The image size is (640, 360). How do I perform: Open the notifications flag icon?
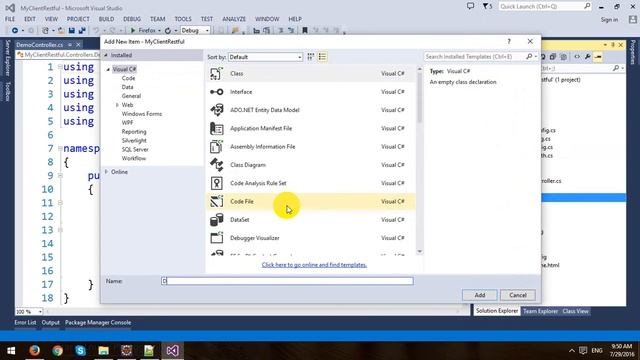[486, 6]
